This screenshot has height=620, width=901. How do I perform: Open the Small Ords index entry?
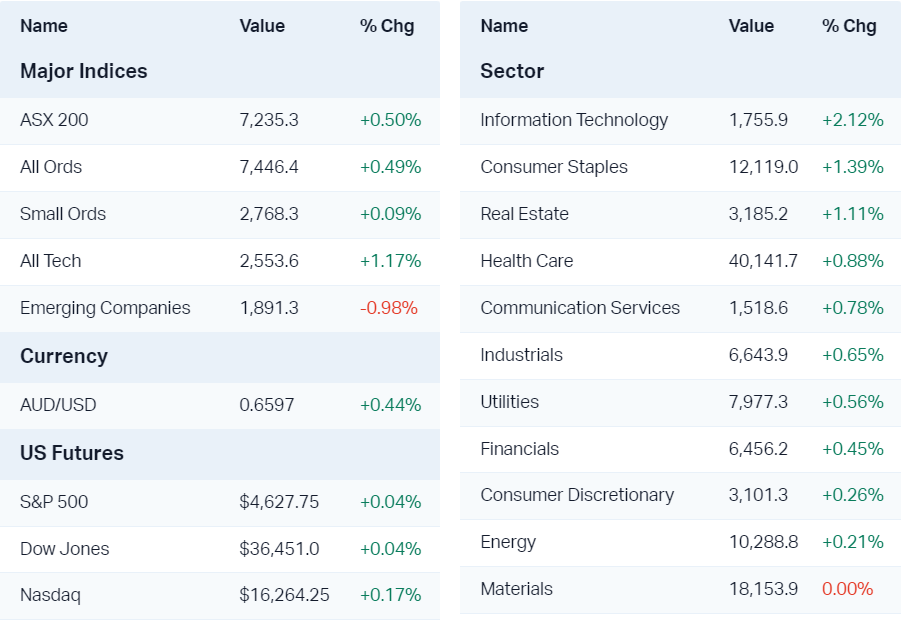point(63,214)
